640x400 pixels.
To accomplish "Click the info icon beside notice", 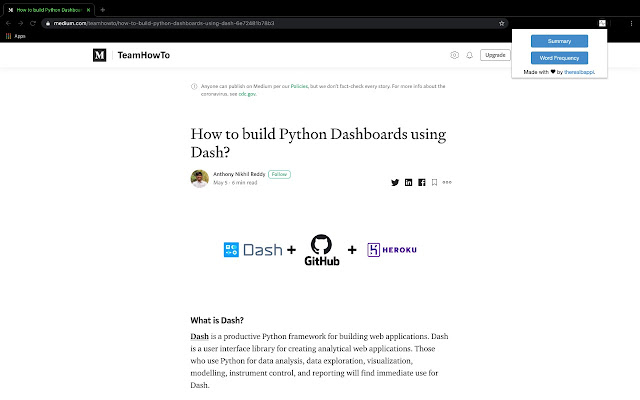I will coord(194,86).
